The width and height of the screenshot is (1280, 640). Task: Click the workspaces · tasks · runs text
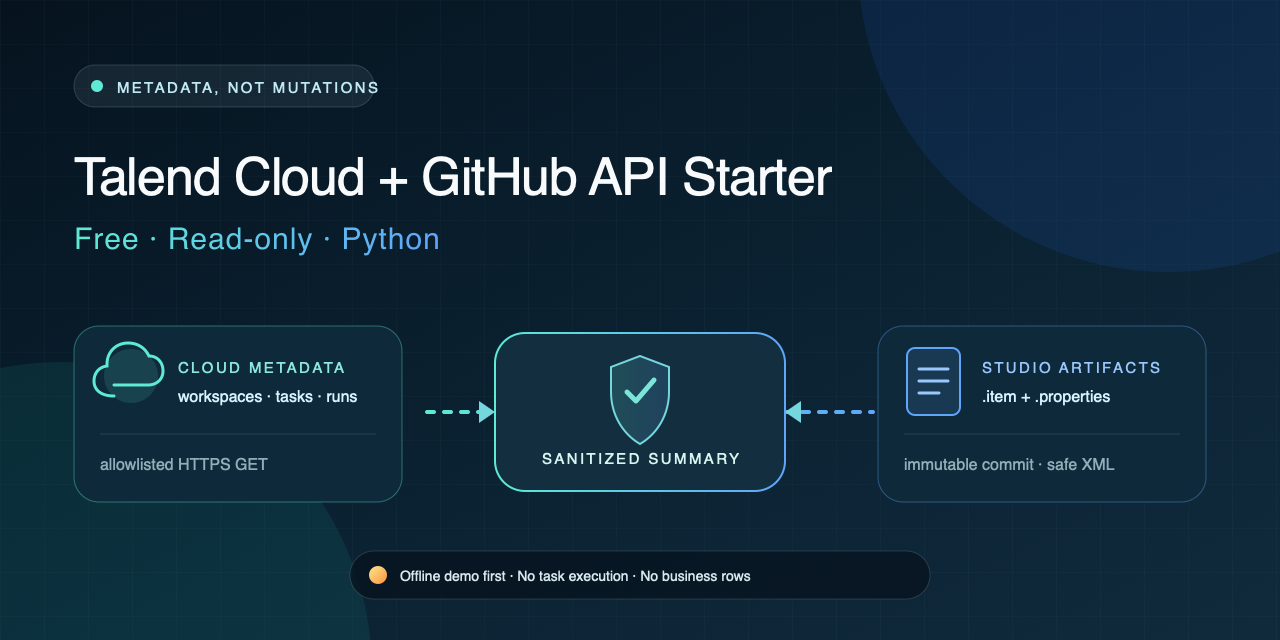(268, 397)
